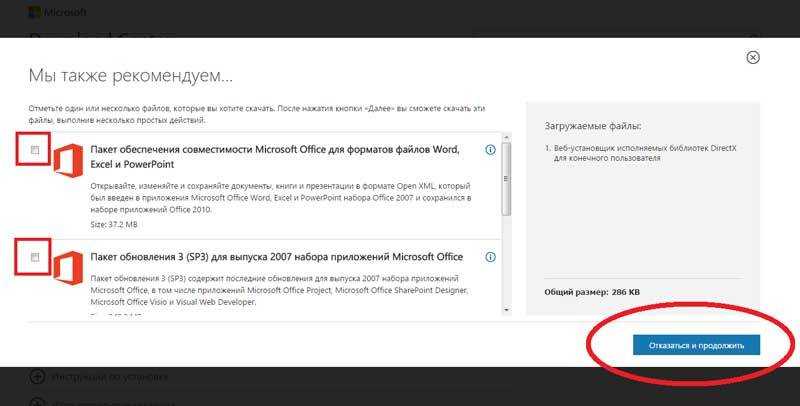Click 'Общий размер: 286 KB' text

click(x=592, y=292)
